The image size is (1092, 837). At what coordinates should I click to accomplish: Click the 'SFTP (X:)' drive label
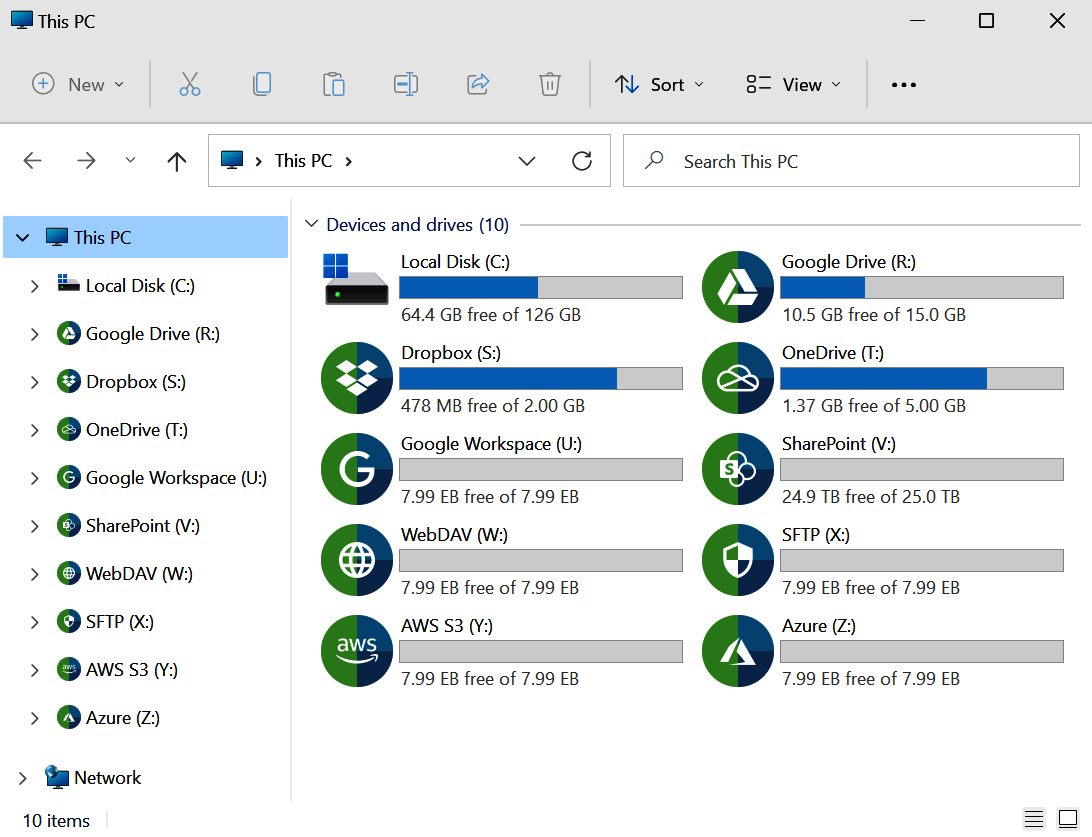[x=816, y=535]
